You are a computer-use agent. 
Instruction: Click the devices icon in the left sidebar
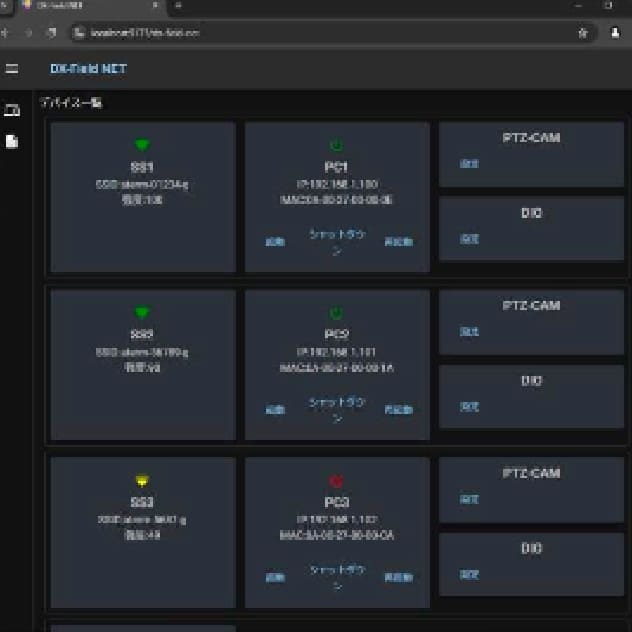(12, 110)
